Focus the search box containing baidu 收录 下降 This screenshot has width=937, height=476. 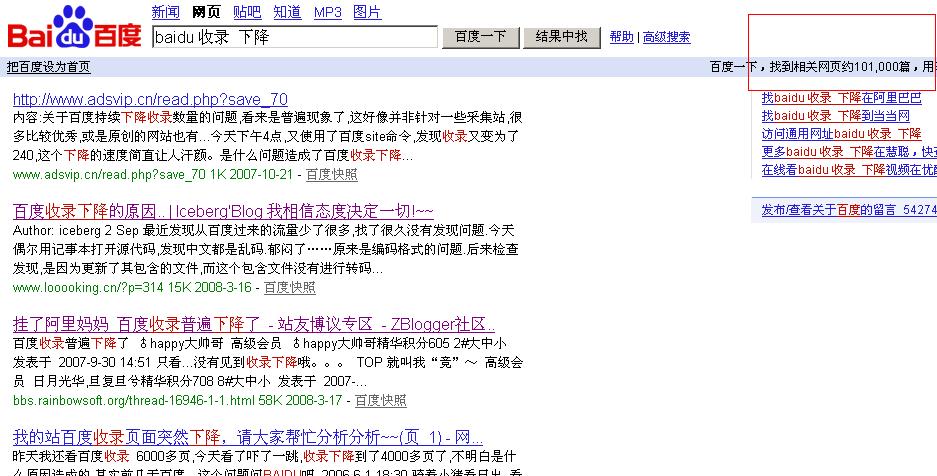click(295, 37)
